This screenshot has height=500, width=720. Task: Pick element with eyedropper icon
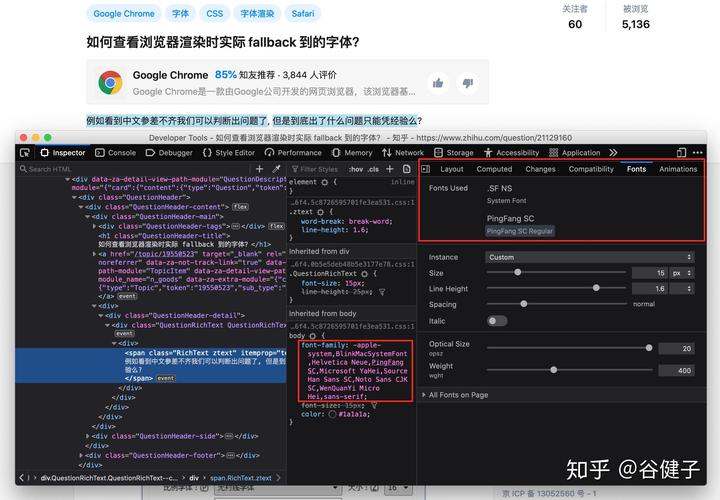pos(276,169)
